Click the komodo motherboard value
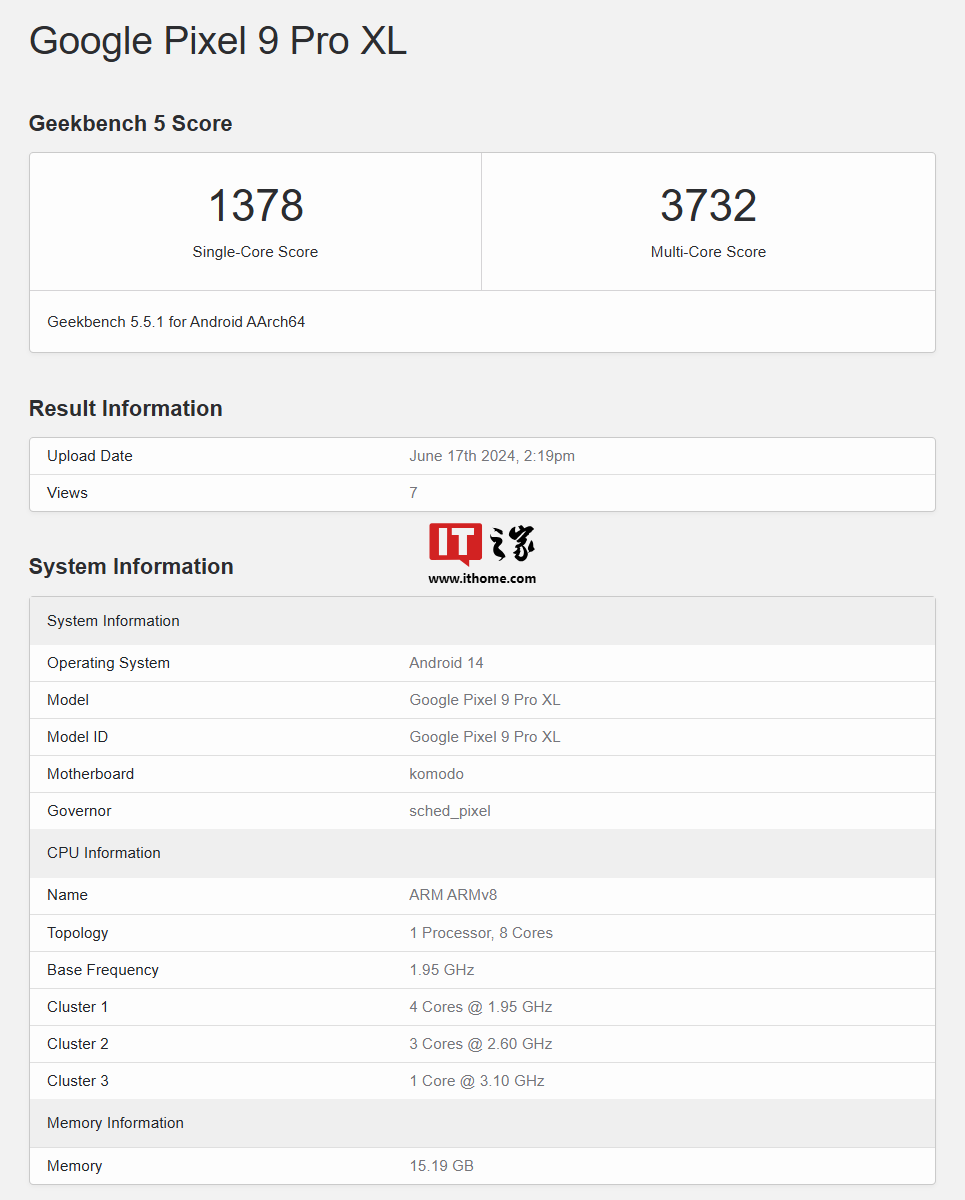965x1200 pixels. click(436, 774)
